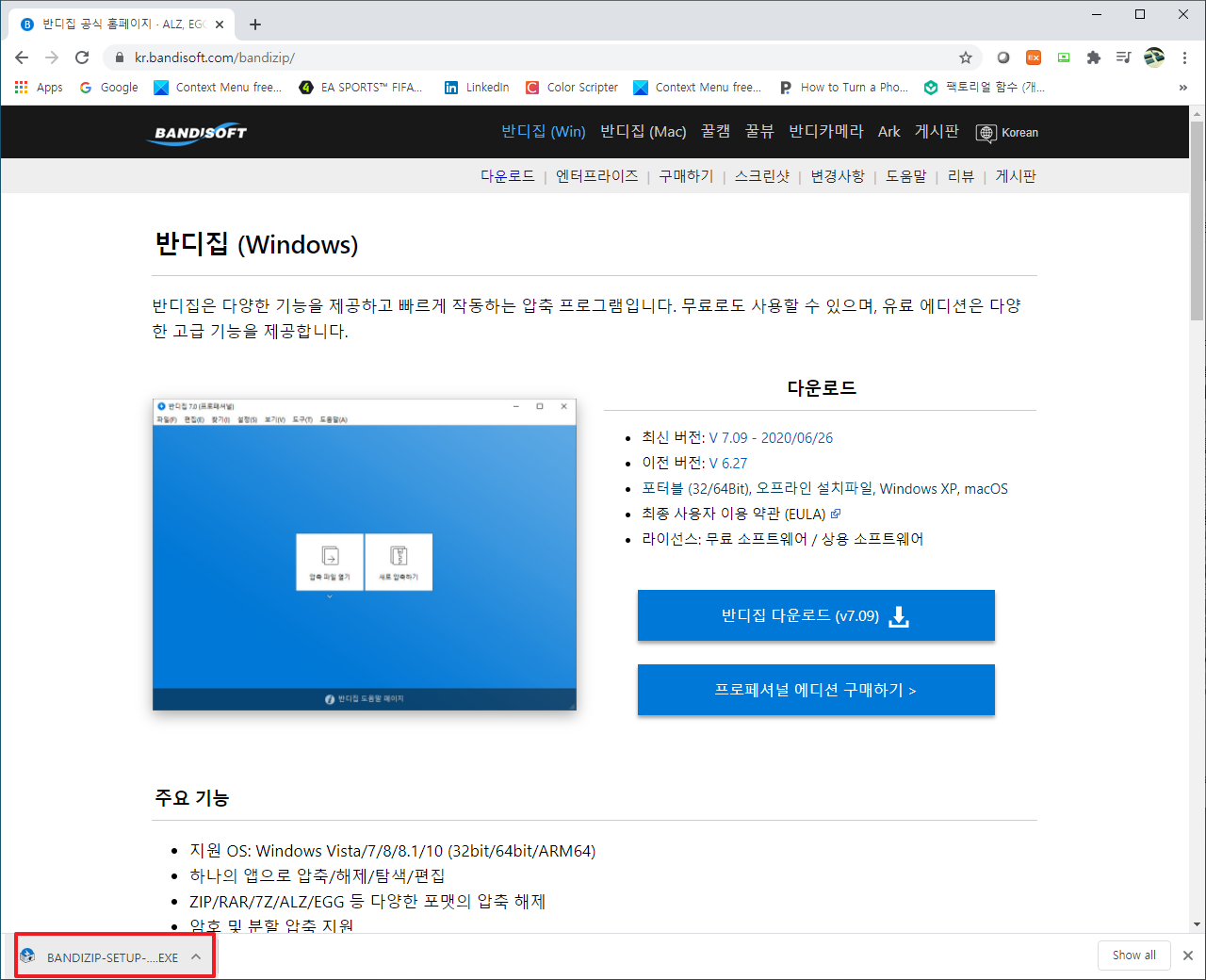The height and width of the screenshot is (980, 1206).
Task: Open the 엔터프라이즈 sub-navigation tab
Action: coord(596,176)
